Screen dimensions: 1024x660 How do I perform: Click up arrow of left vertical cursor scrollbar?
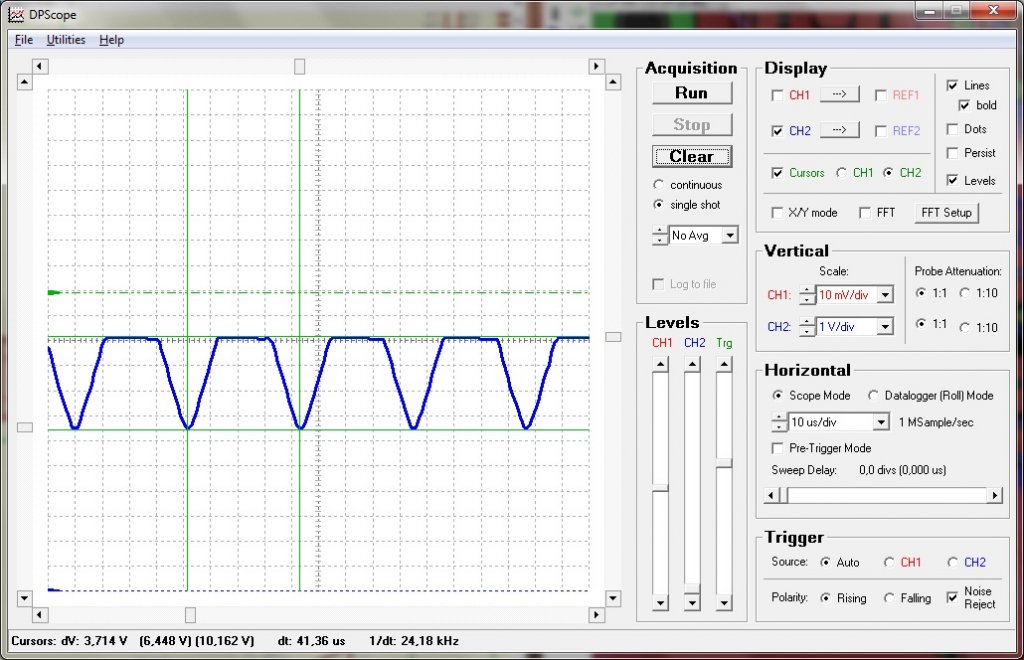24,82
